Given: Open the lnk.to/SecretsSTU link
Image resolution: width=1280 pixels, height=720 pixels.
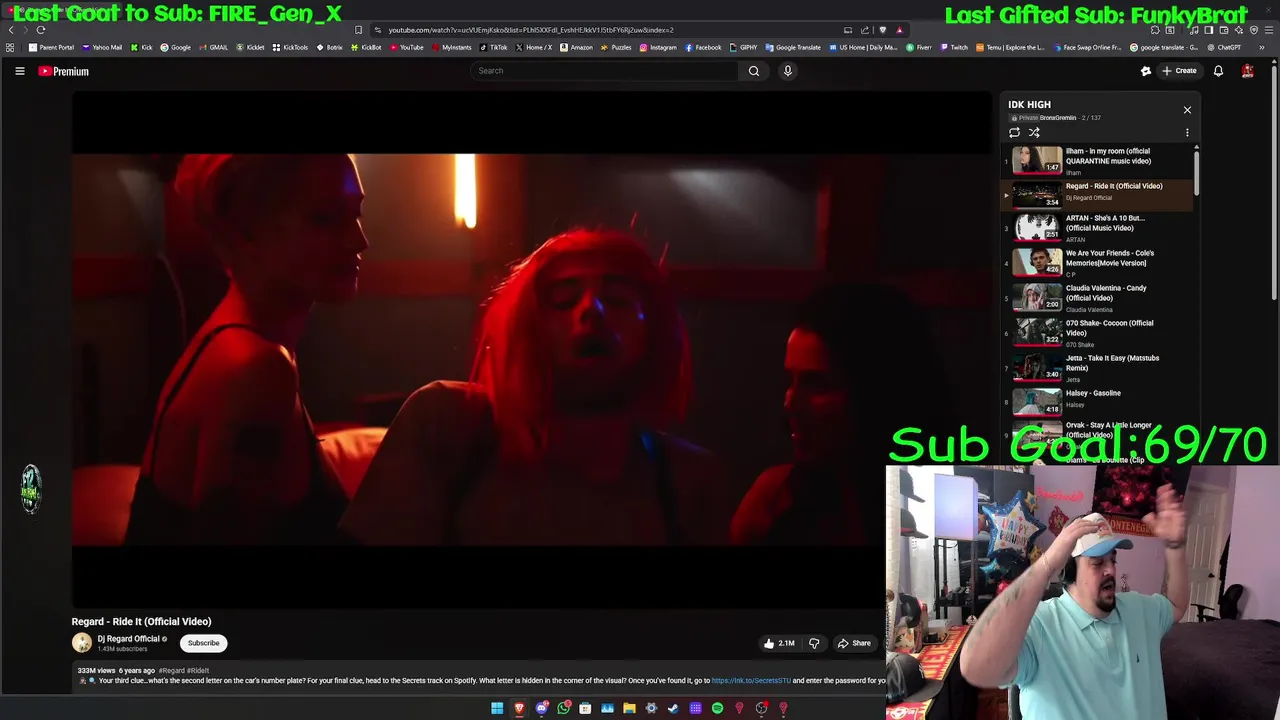Looking at the screenshot, I should coord(751,681).
